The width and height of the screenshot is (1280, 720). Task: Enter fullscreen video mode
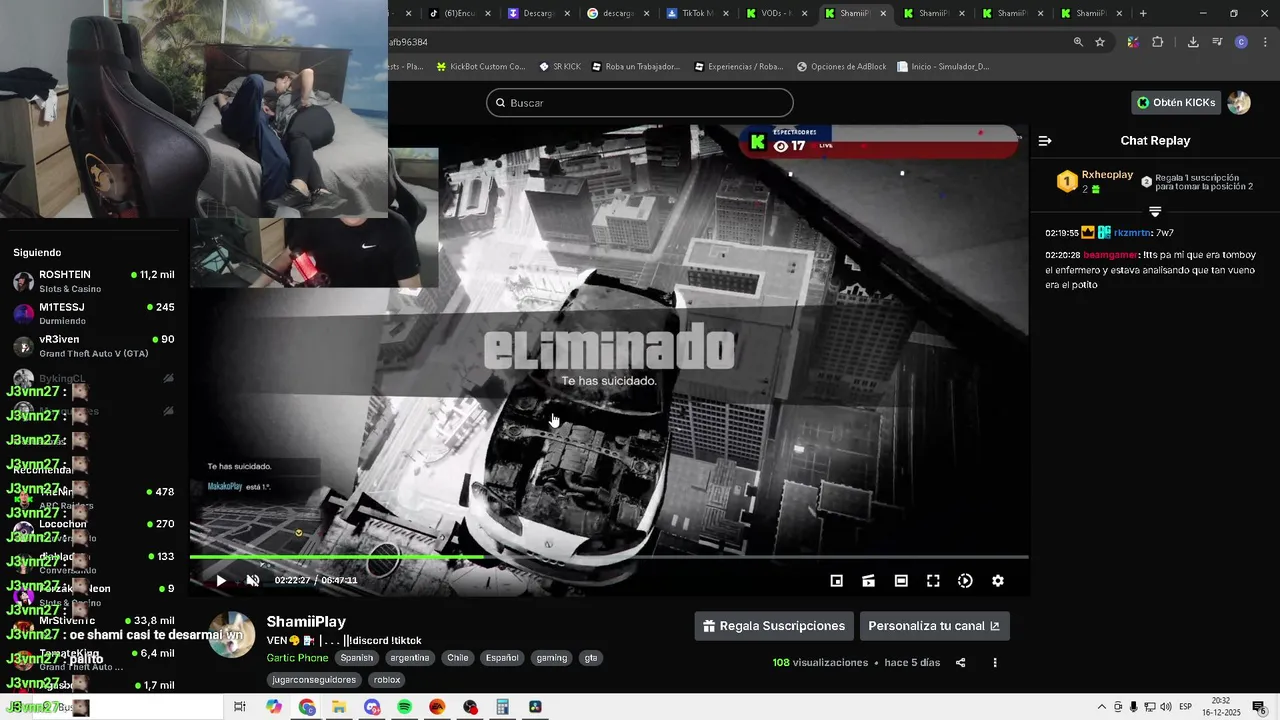pyautogui.click(x=933, y=581)
